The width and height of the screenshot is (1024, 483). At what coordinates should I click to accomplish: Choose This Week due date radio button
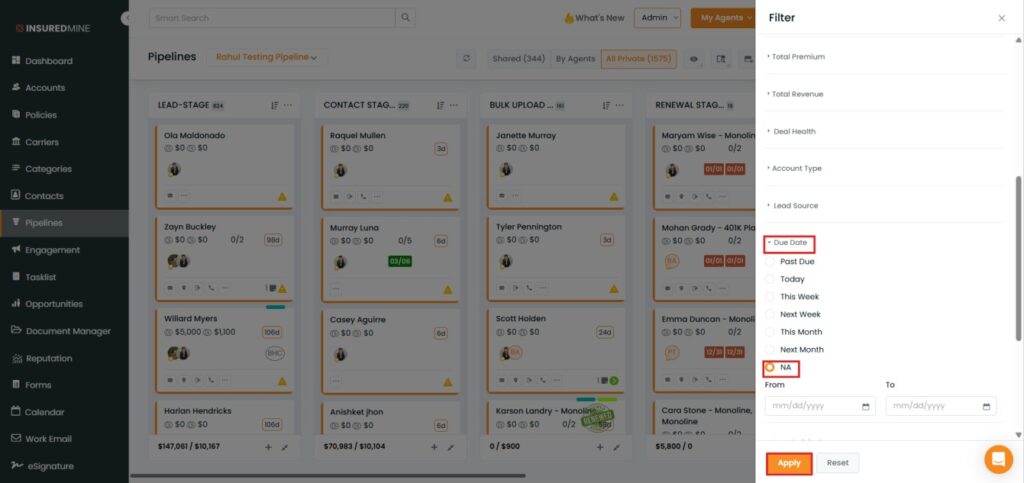(770, 297)
